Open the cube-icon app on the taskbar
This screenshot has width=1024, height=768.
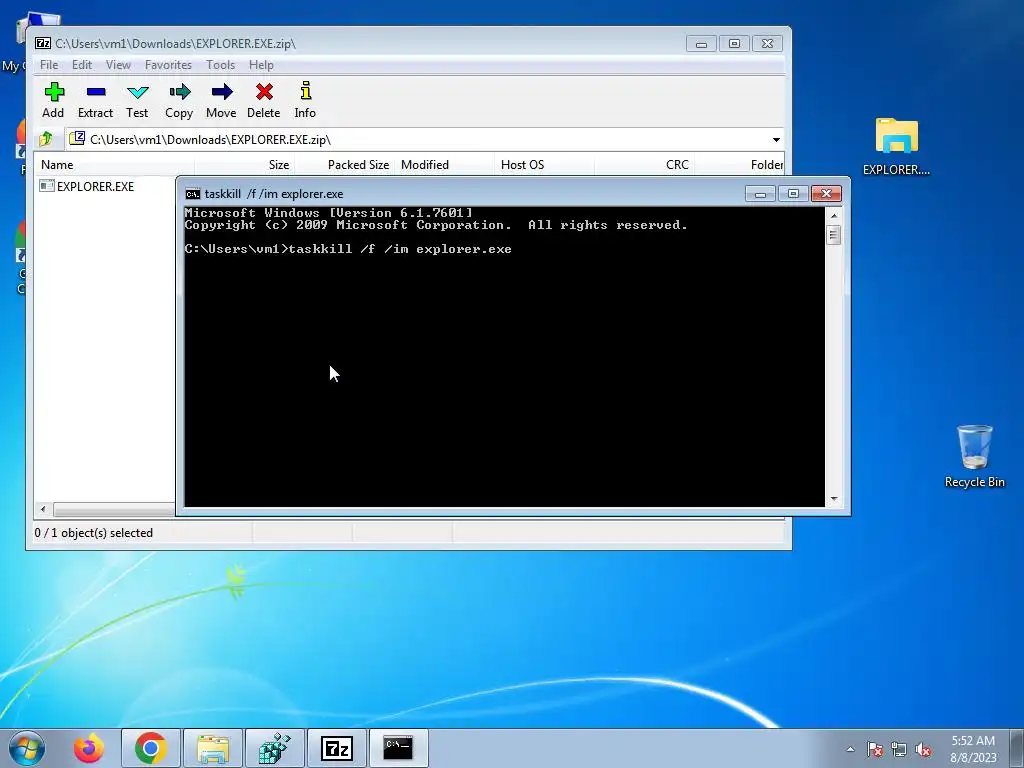[275, 748]
